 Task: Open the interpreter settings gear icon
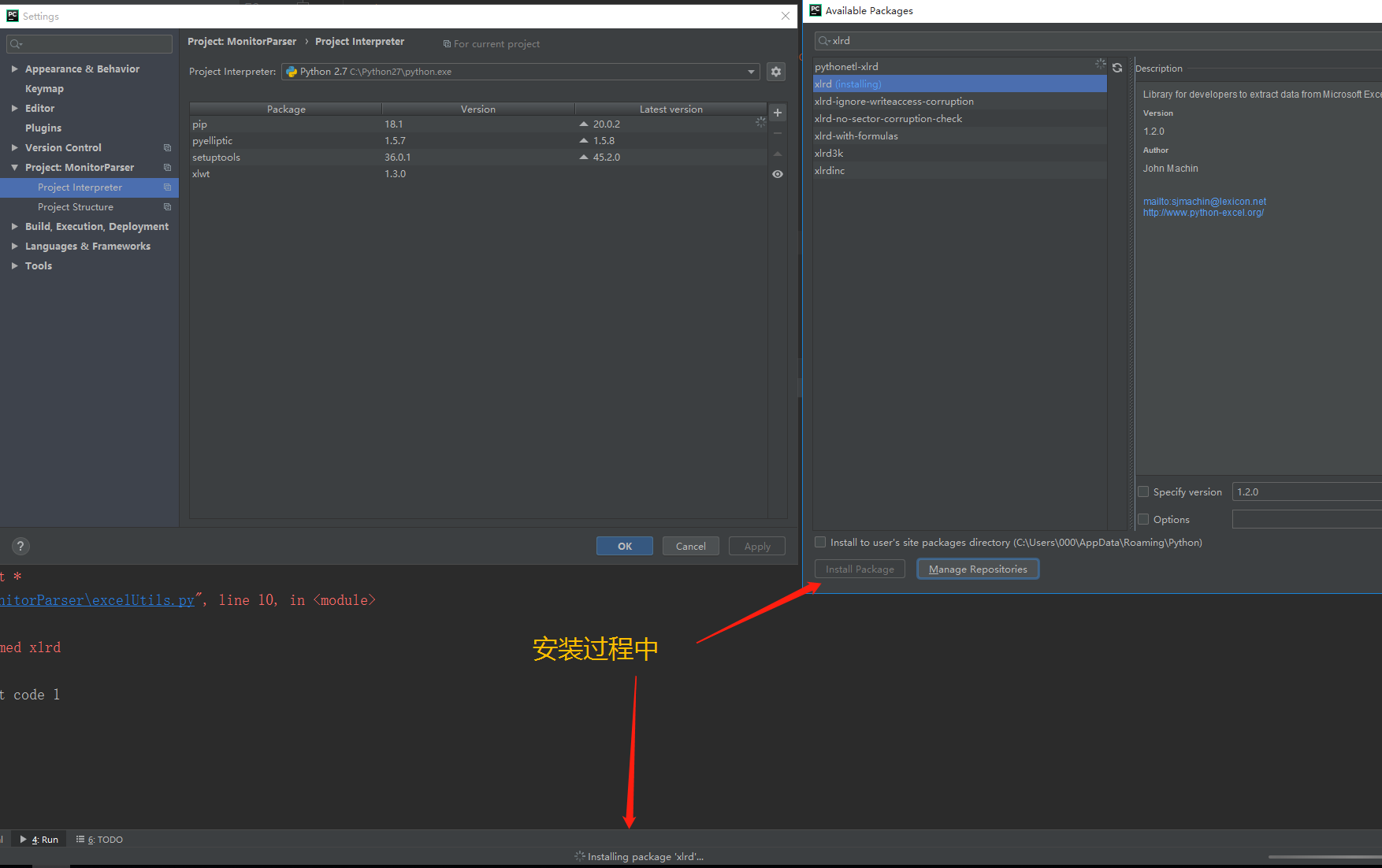click(x=776, y=71)
